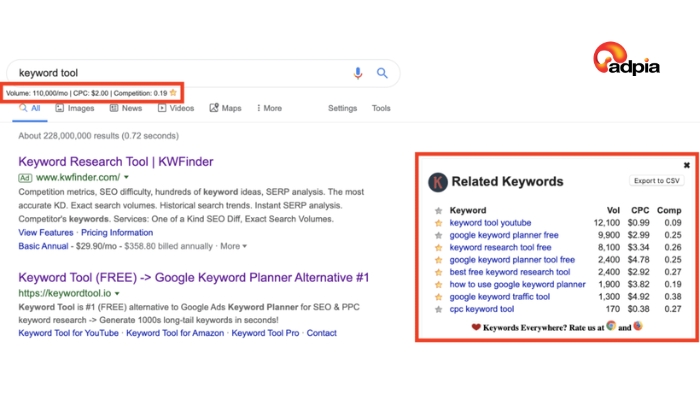Click the Images tab icon

(59, 108)
